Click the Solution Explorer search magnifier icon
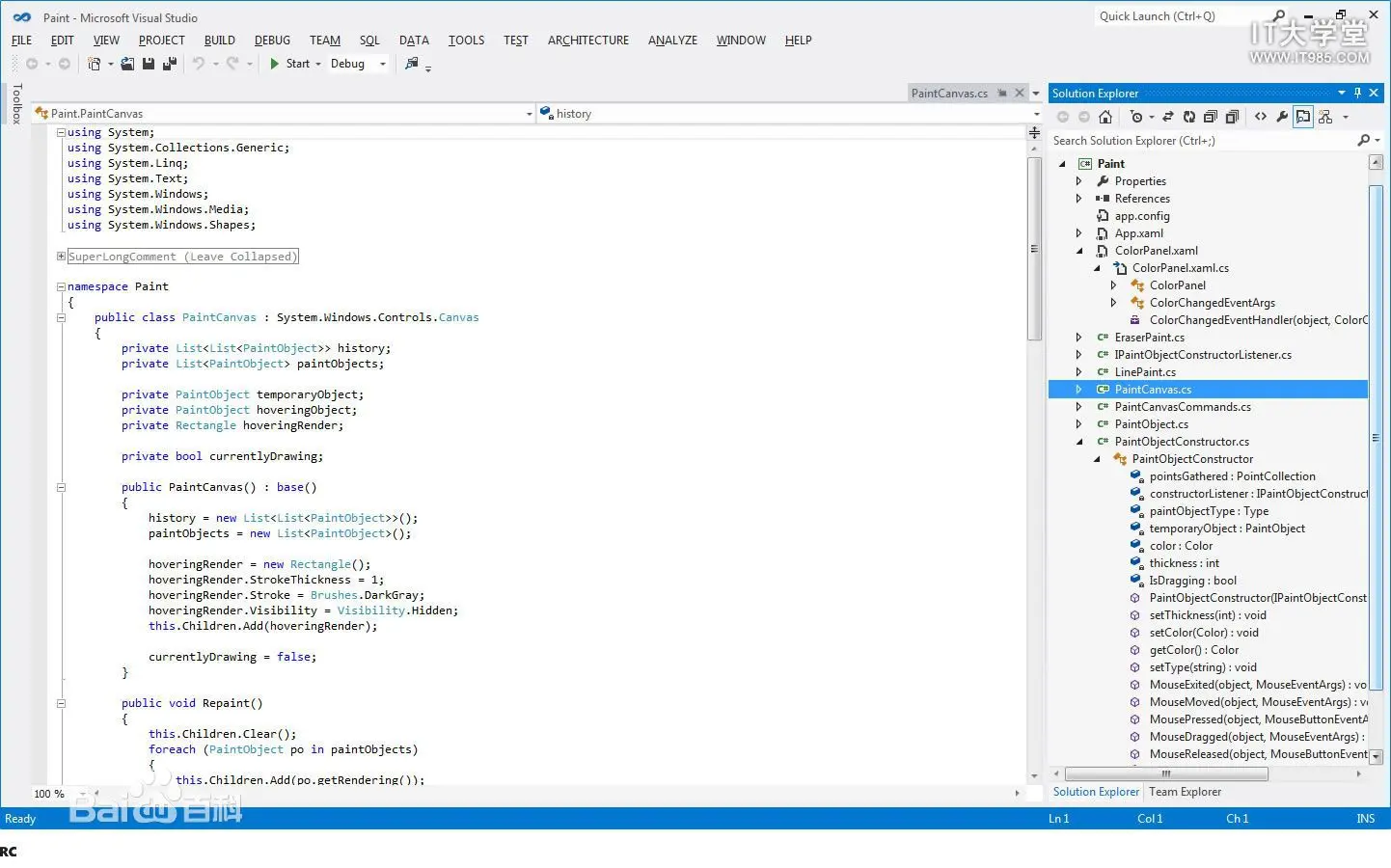This screenshot has height=868, width=1391. (x=1363, y=141)
